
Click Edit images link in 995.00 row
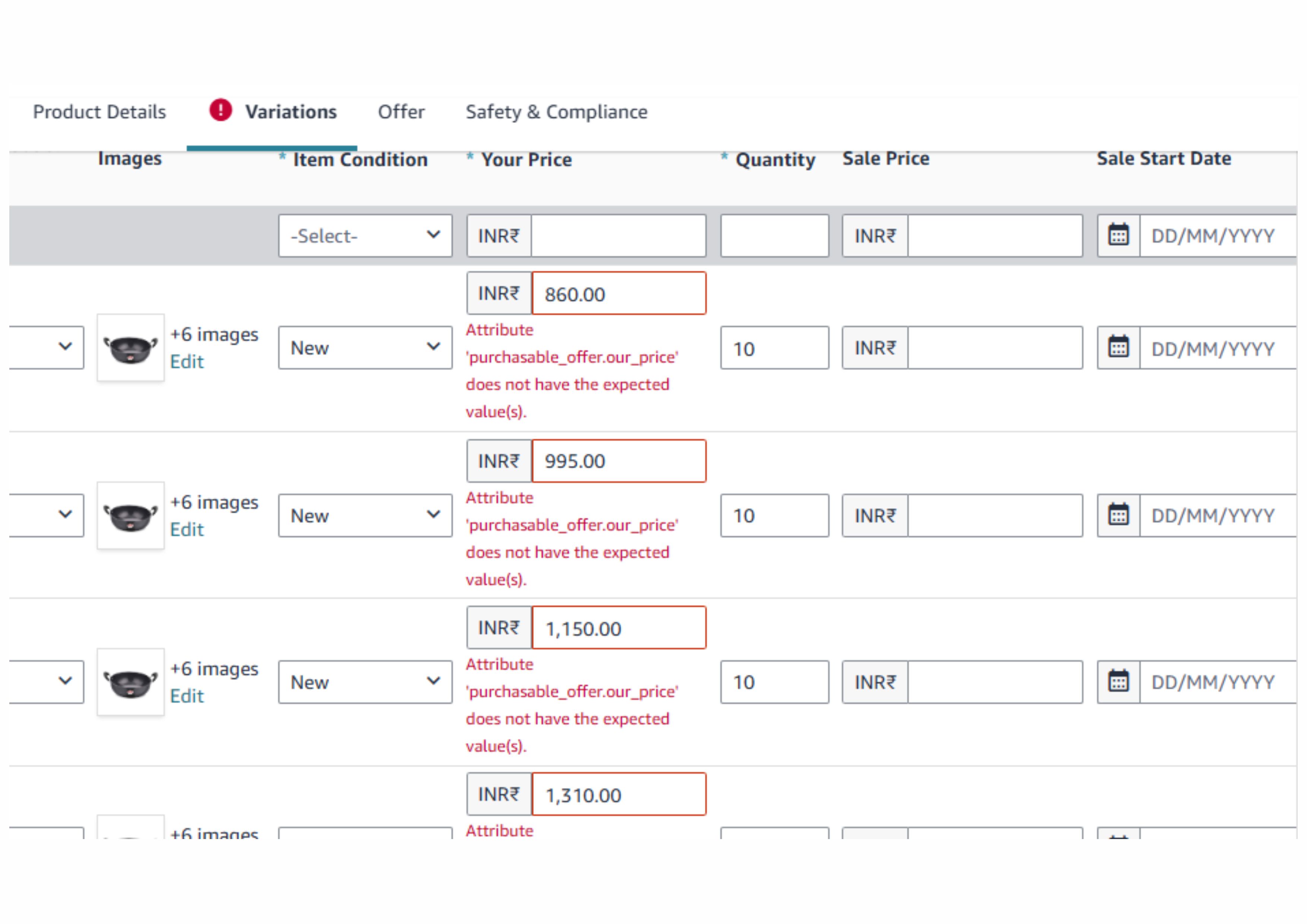pyautogui.click(x=187, y=530)
